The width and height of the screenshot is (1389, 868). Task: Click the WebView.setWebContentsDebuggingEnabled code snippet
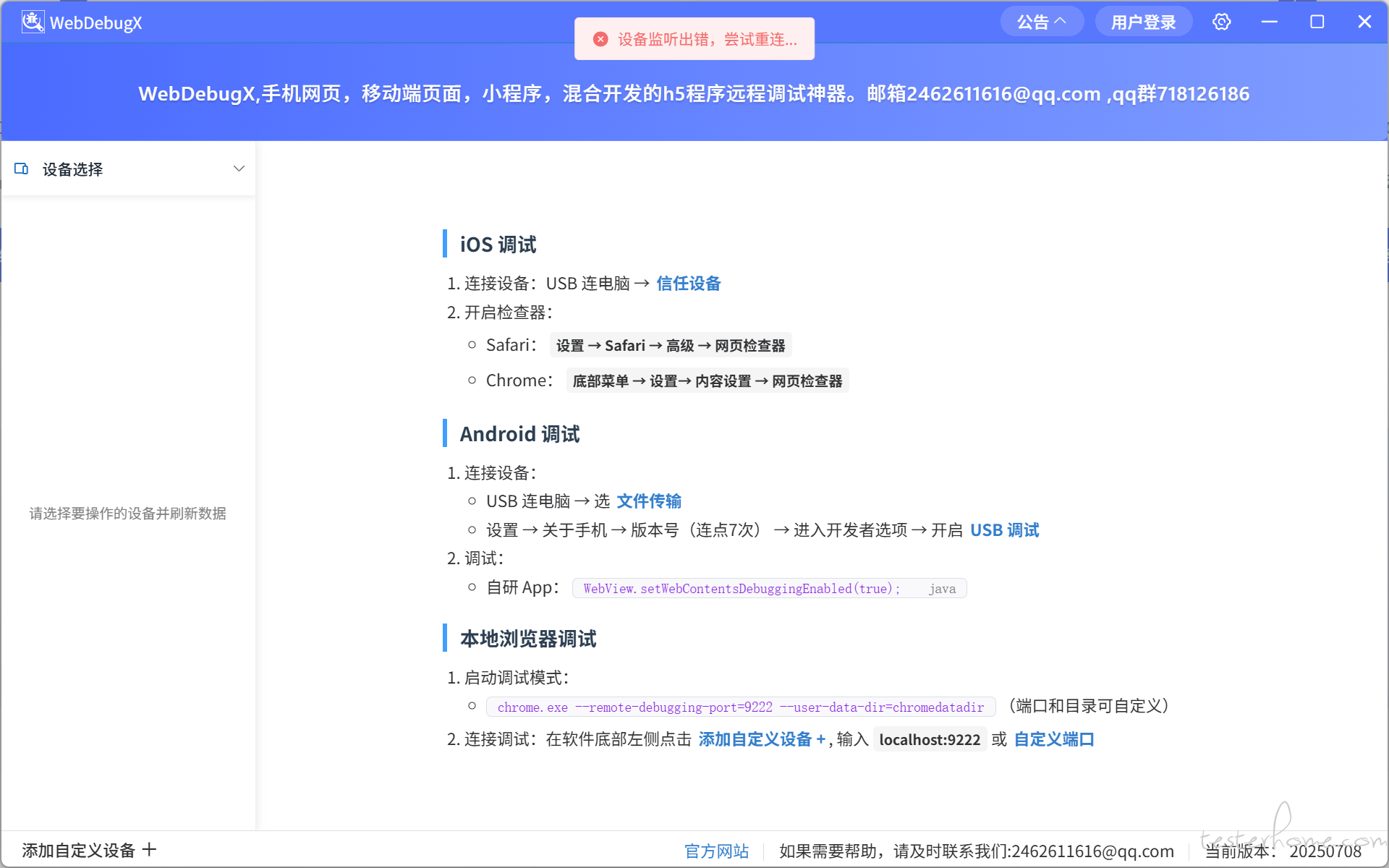point(742,589)
